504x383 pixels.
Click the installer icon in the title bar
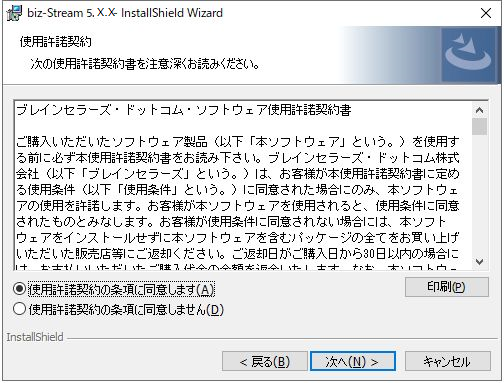pos(15,13)
